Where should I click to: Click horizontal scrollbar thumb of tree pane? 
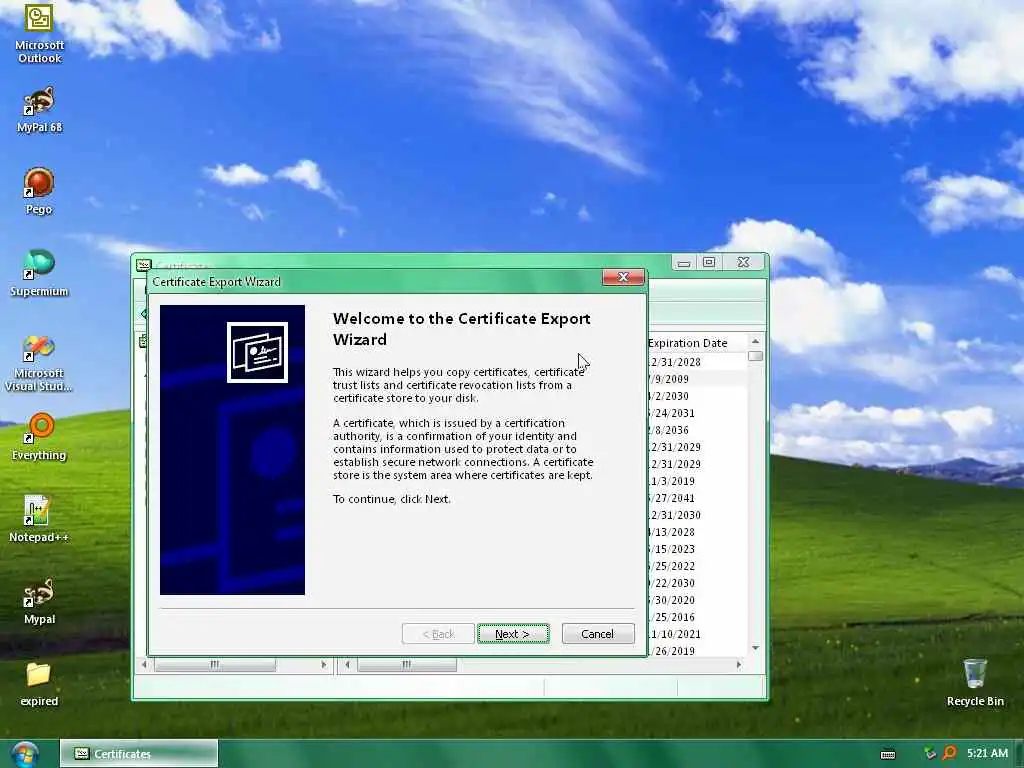coord(215,664)
